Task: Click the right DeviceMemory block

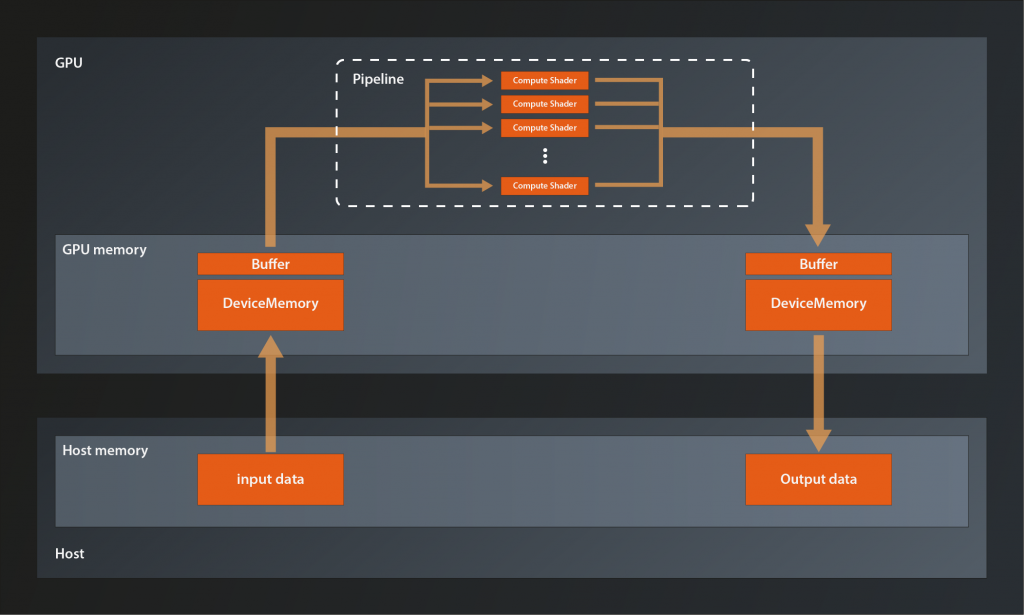Action: tap(818, 304)
